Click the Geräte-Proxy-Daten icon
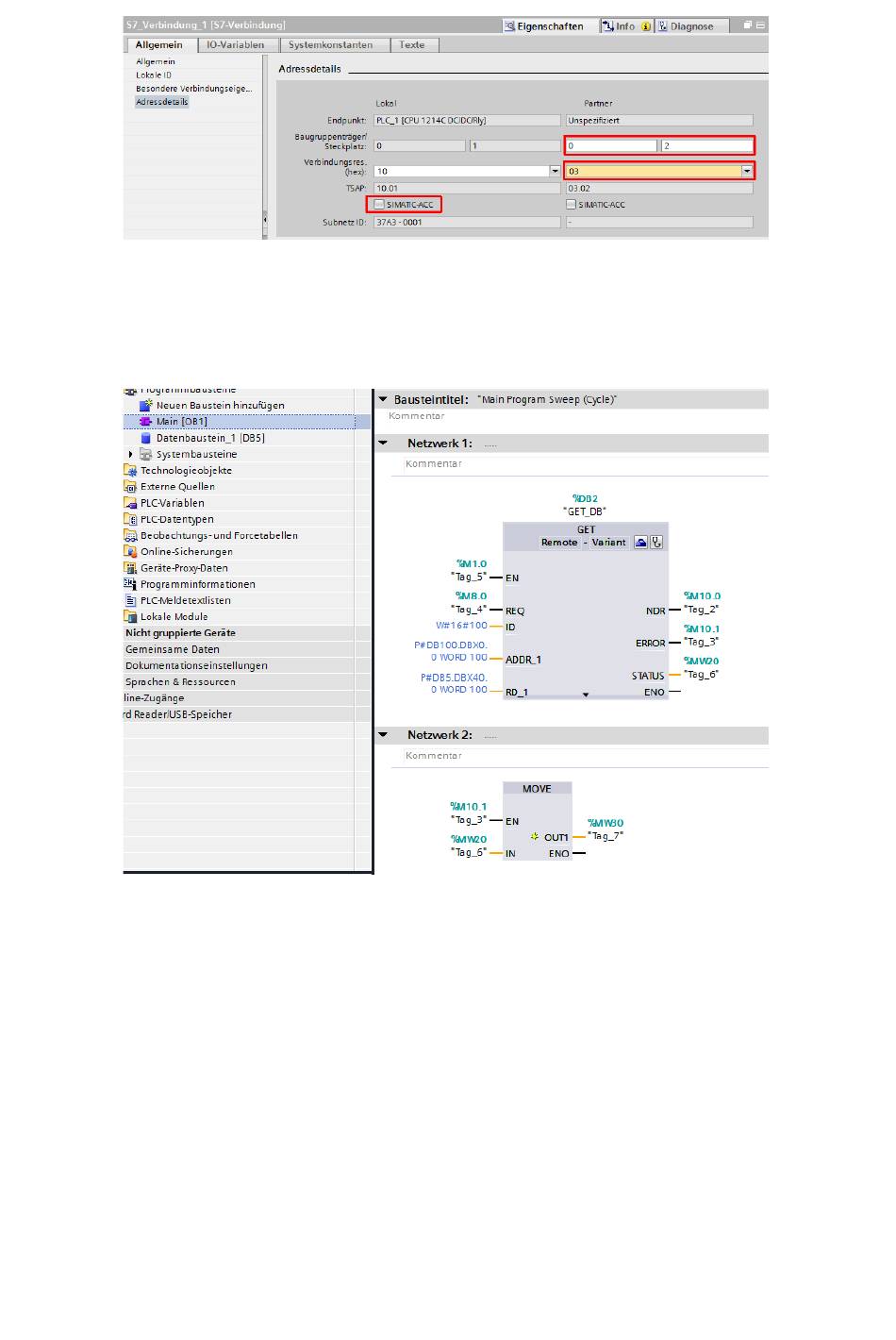Viewport: 896px width, 1340px height. point(130,568)
